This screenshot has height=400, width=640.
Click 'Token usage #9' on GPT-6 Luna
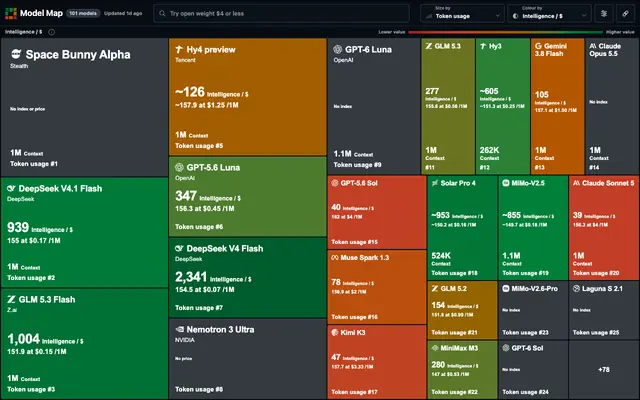pyautogui.click(x=358, y=164)
